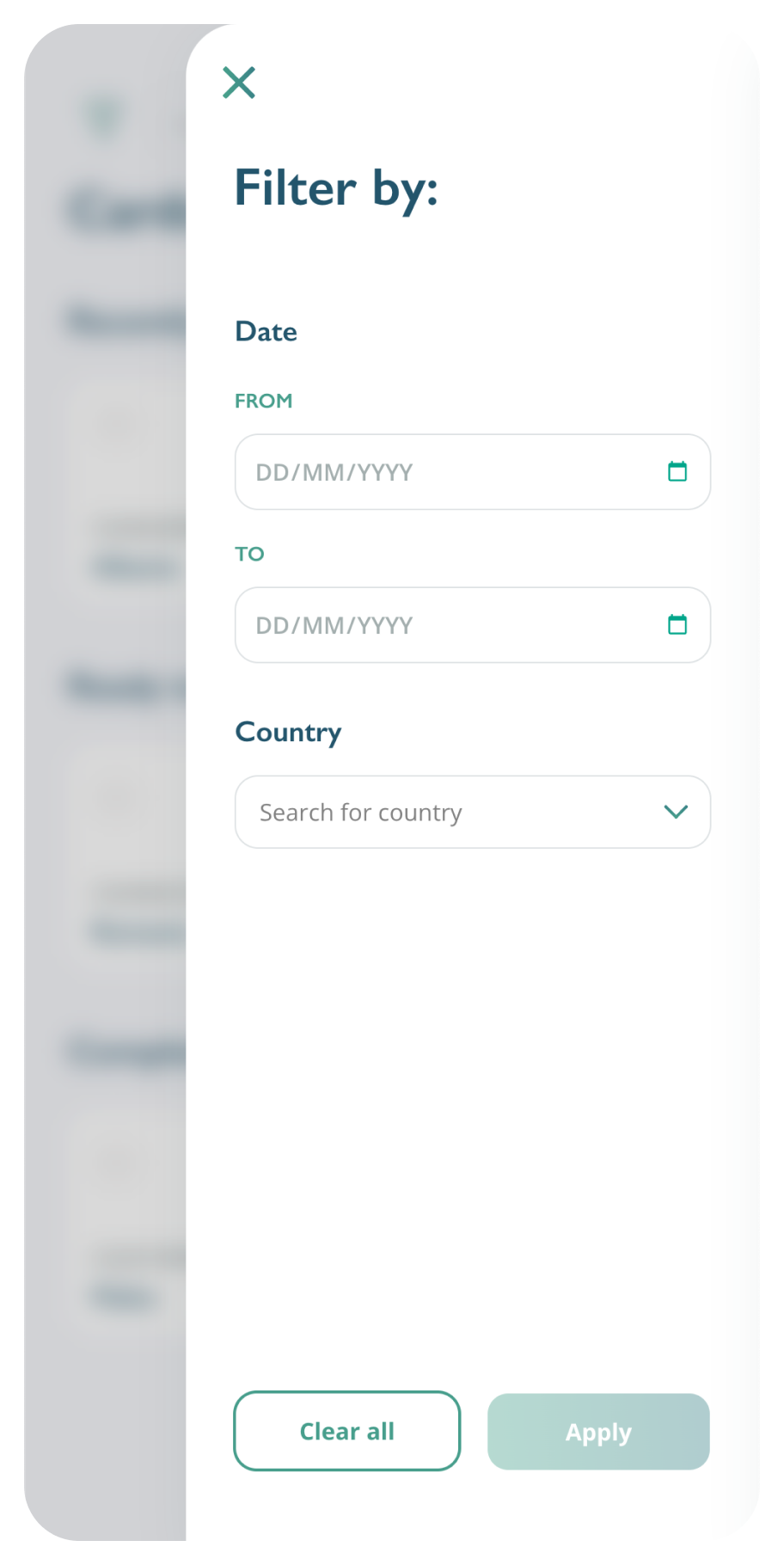The height and width of the screenshot is (1565, 784).
Task: Click the DD/MM/YYYY placeholder under TO
Action: pyautogui.click(x=334, y=625)
